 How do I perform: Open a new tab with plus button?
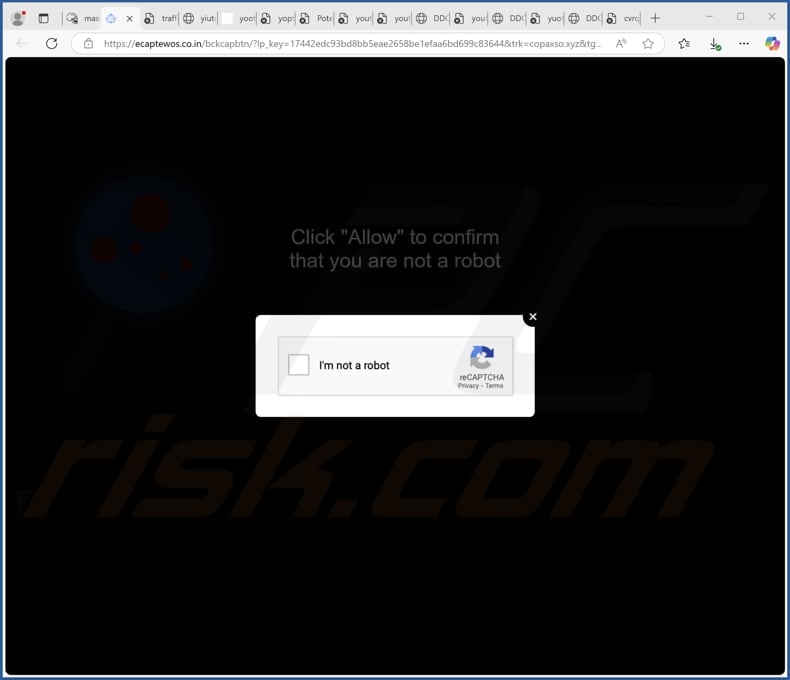pyautogui.click(x=655, y=19)
